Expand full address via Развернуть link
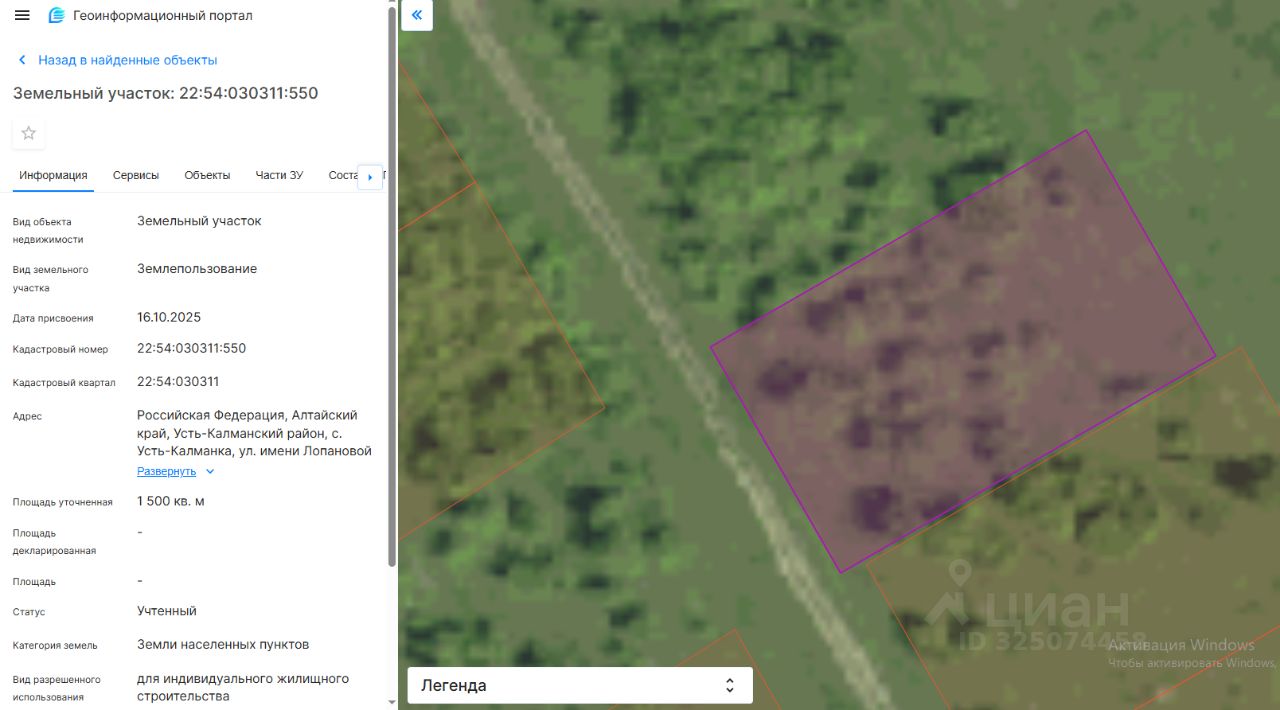 [x=166, y=471]
